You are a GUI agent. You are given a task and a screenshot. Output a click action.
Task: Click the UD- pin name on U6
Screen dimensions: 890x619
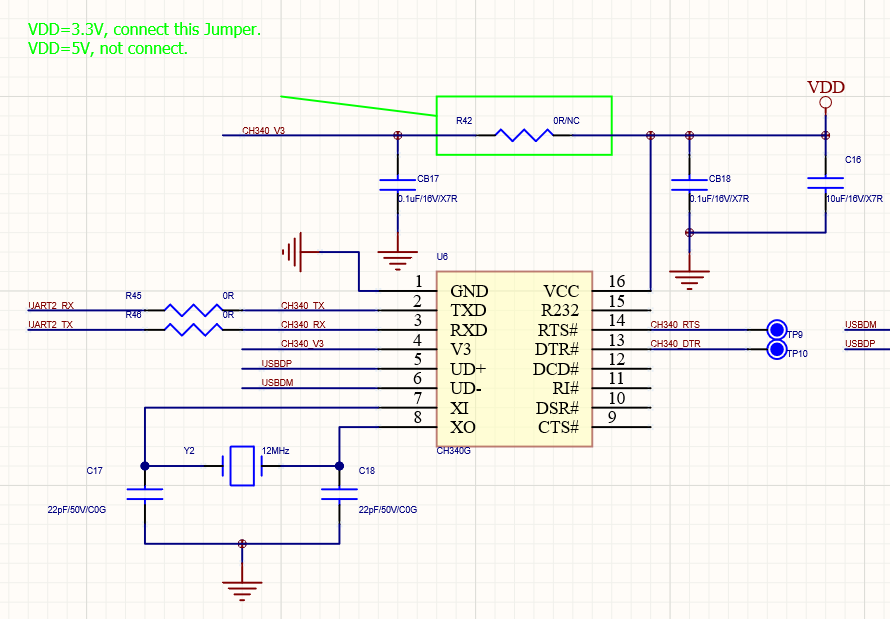pos(466,388)
